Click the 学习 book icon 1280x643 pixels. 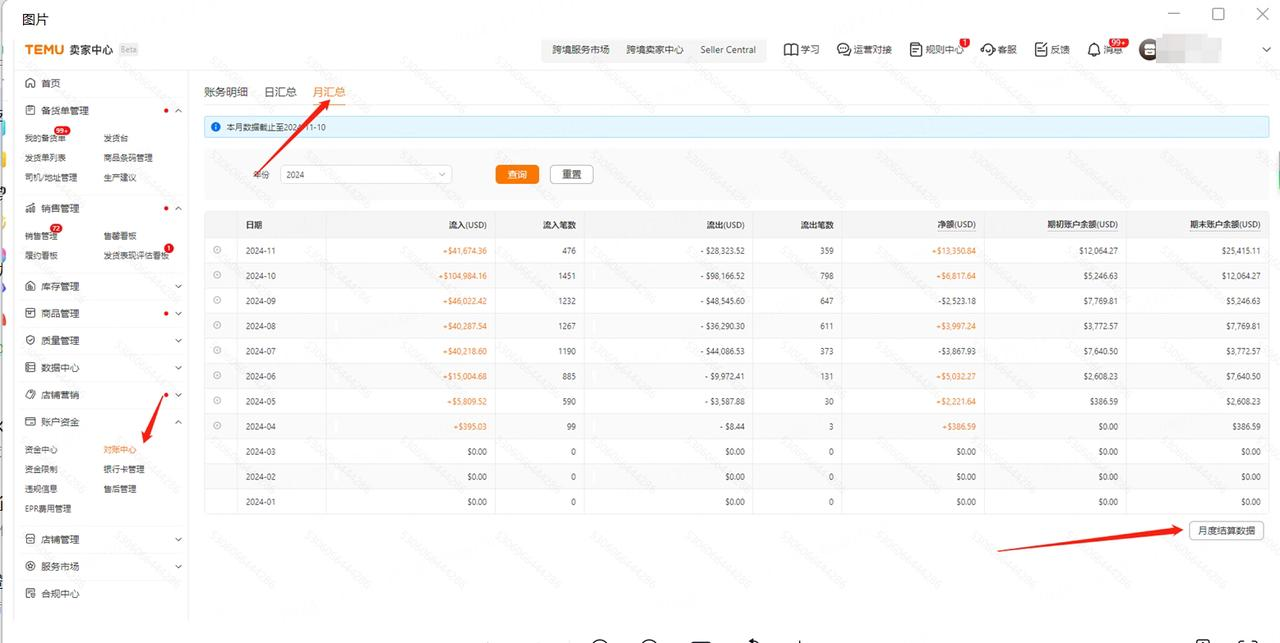pos(791,50)
